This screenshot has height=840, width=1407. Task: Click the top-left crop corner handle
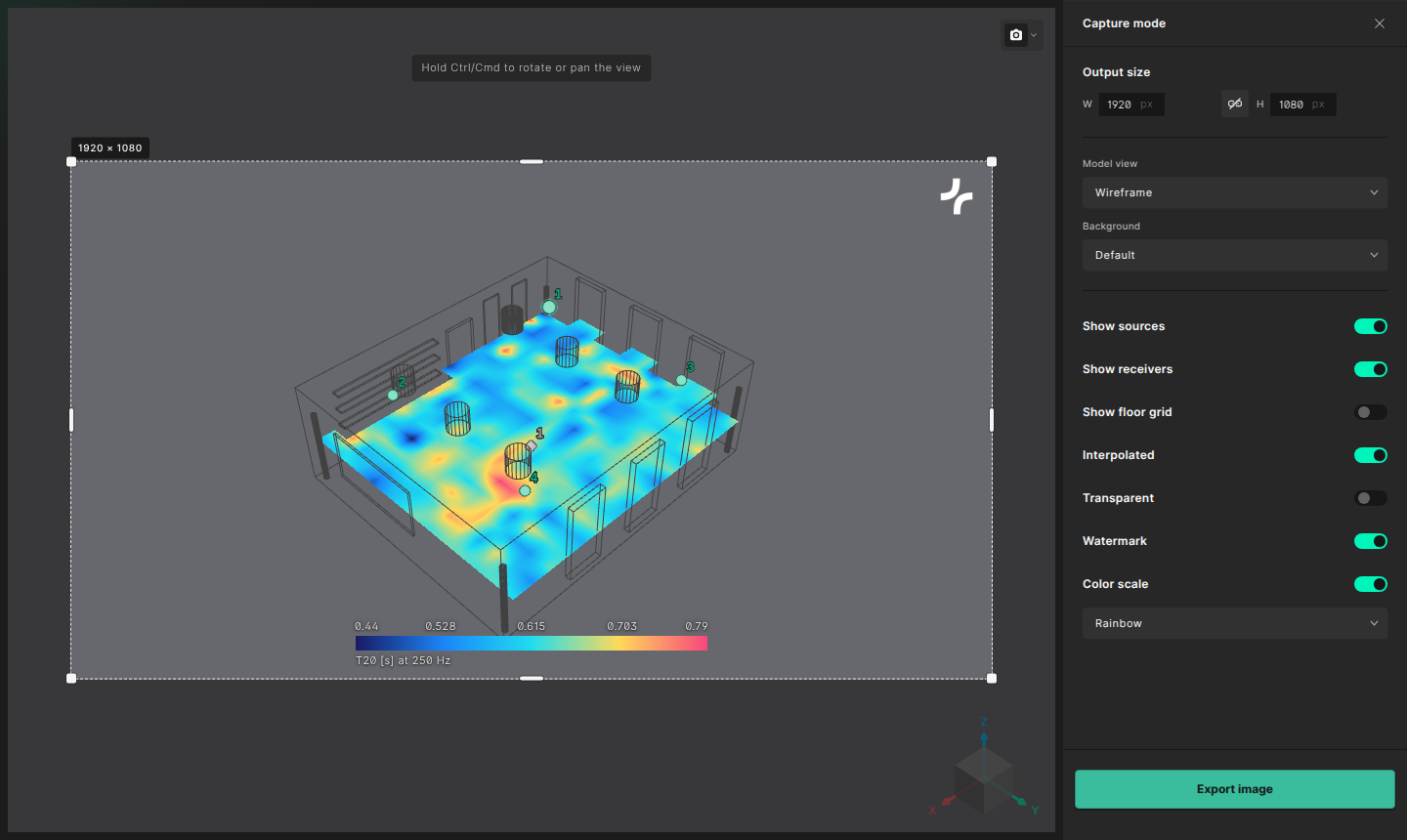coord(71,162)
